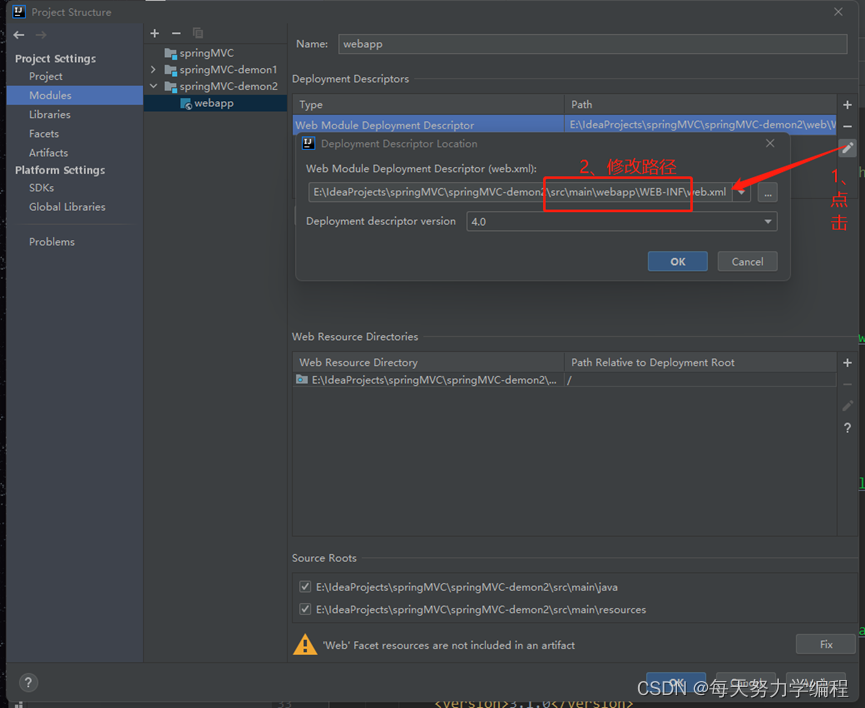Open the SDKs platform settings

point(41,188)
